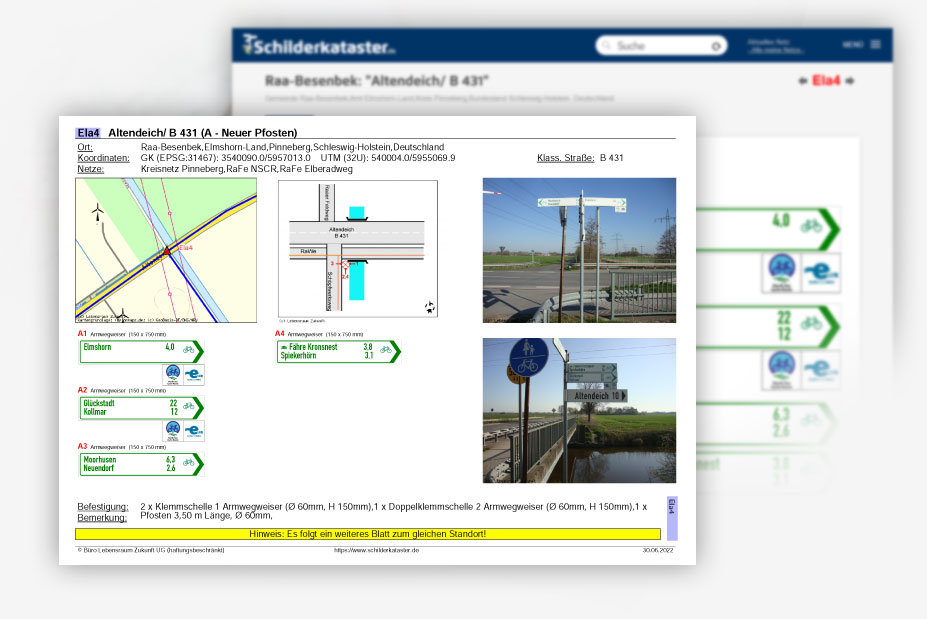Select the Elmshorn 4,0 signpost arrow

tap(141, 351)
